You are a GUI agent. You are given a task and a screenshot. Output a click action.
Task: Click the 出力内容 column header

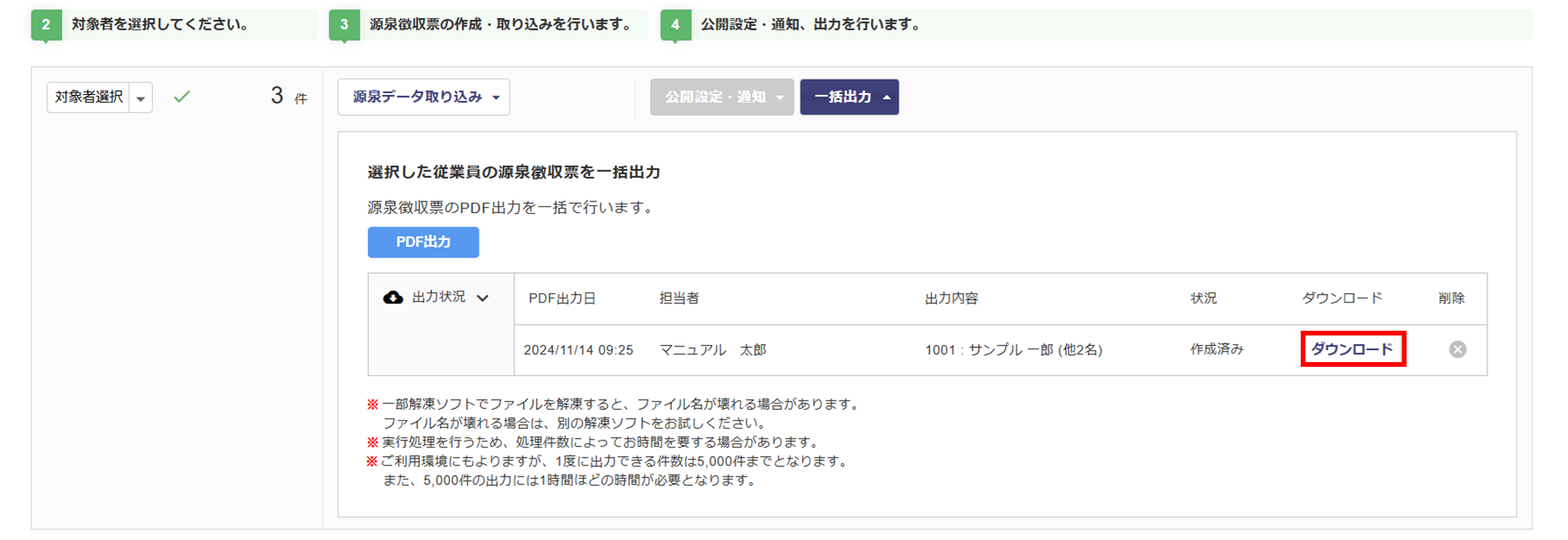click(x=951, y=299)
